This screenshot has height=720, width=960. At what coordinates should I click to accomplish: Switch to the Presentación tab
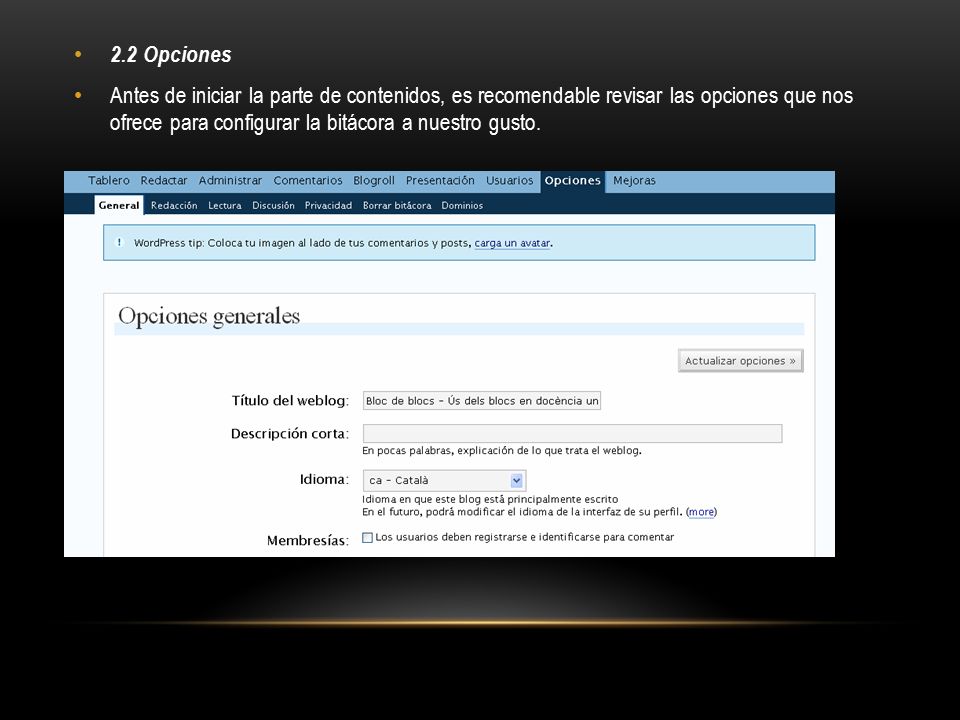[440, 181]
